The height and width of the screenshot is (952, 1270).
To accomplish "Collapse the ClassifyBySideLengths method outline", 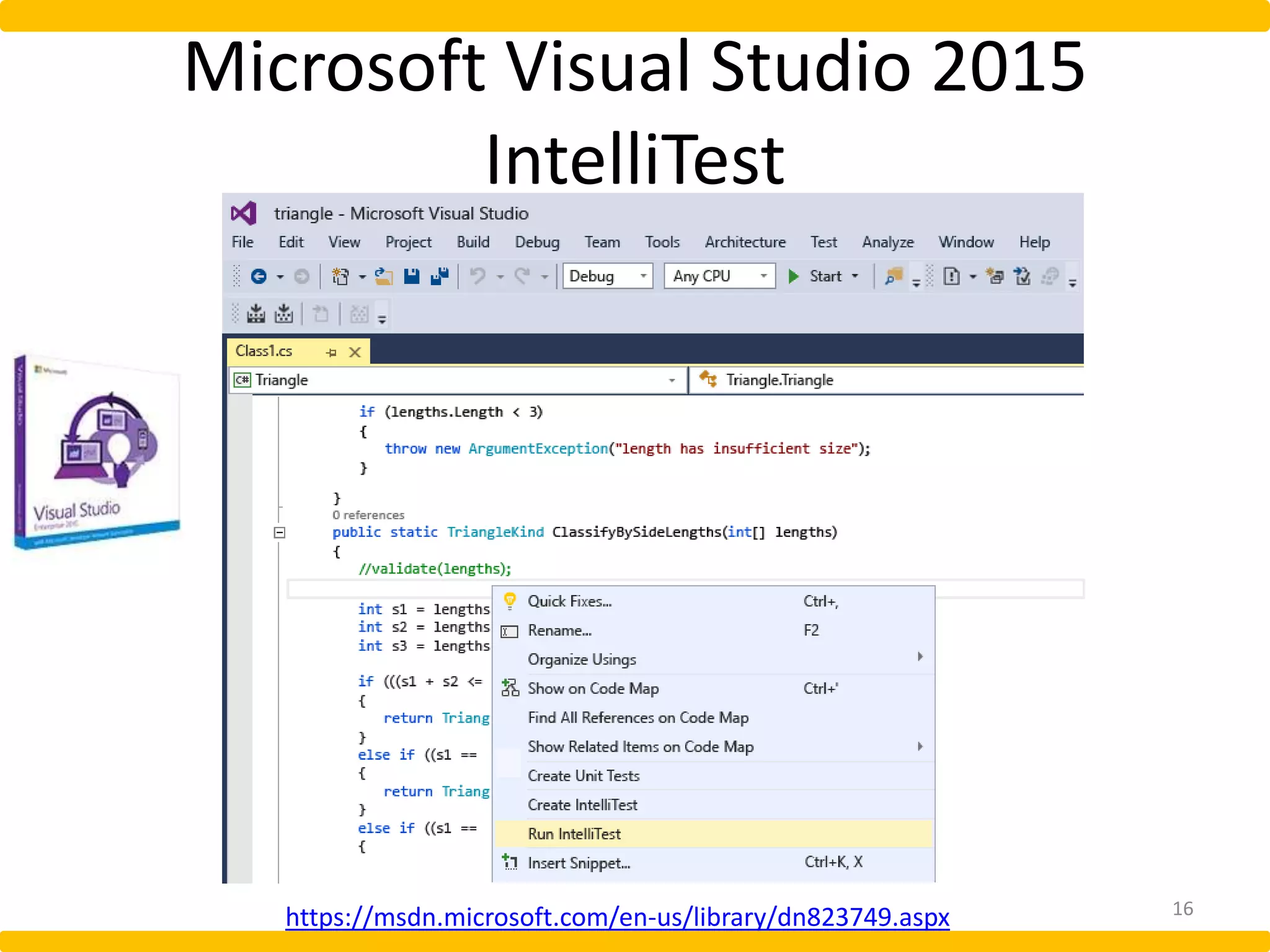I will 280,532.
